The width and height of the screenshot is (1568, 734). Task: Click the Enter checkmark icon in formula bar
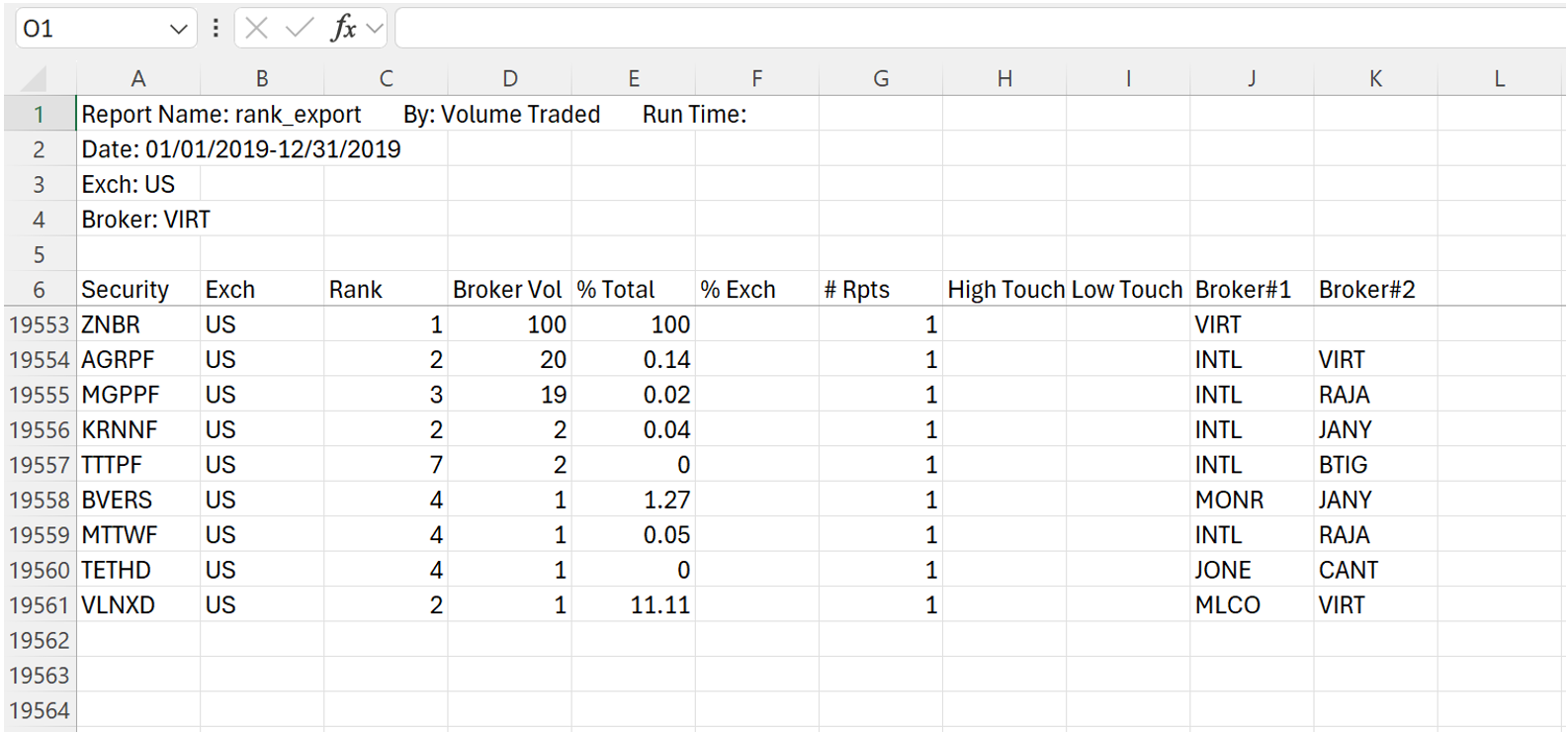point(299,29)
